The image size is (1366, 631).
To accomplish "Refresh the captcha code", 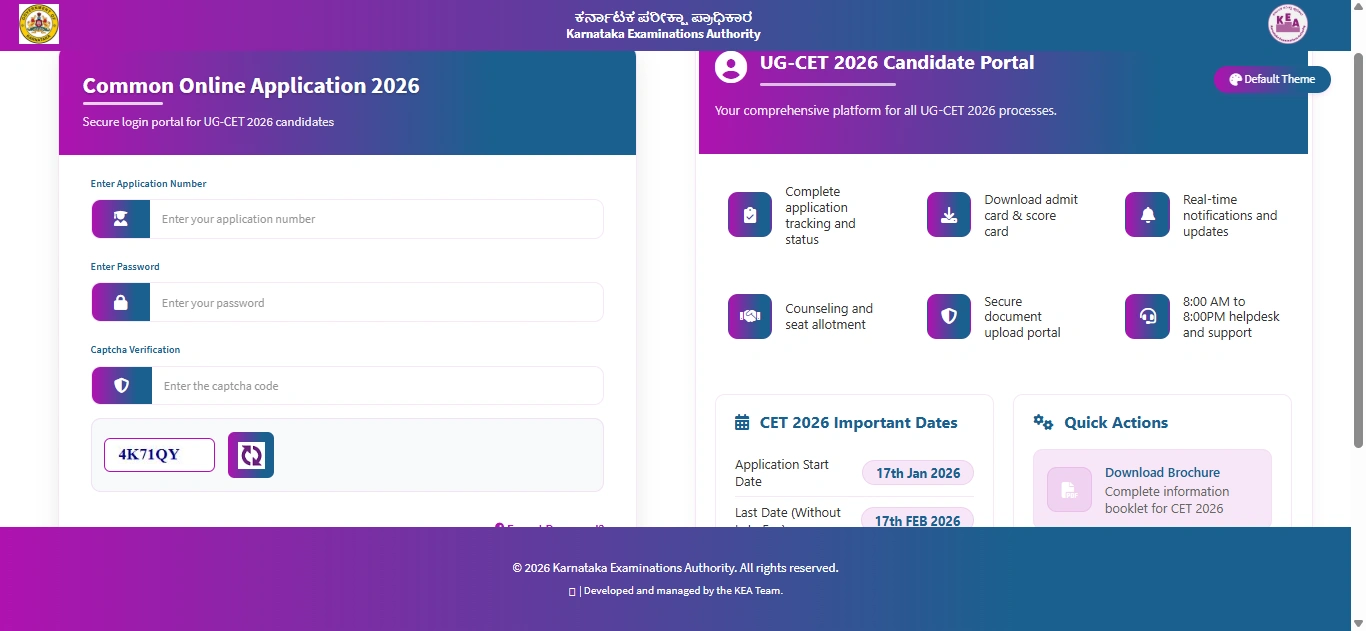I will click(250, 455).
